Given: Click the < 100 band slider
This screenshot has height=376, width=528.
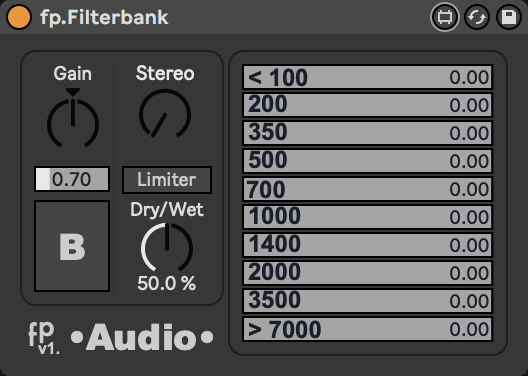Looking at the screenshot, I should click(x=367, y=77).
